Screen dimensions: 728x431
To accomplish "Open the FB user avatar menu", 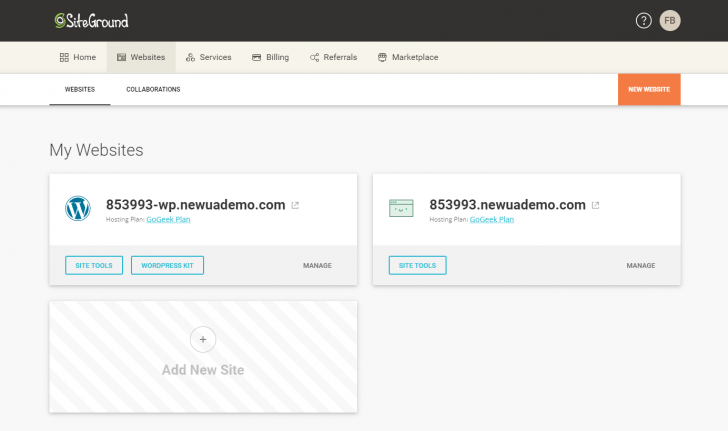I will point(670,20).
